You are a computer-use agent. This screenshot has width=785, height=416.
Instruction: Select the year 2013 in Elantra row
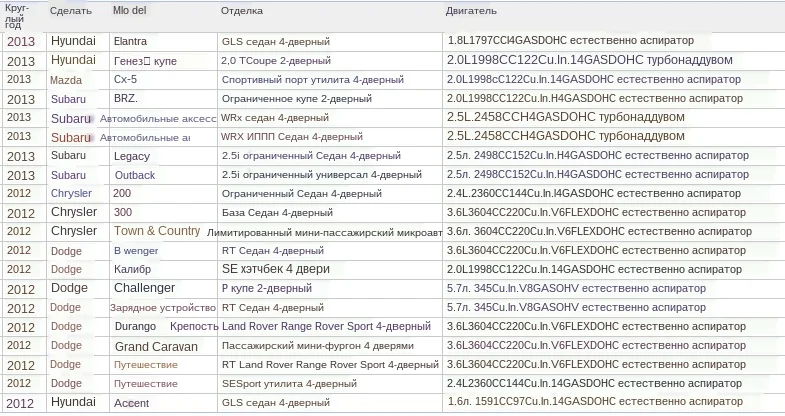[21, 42]
